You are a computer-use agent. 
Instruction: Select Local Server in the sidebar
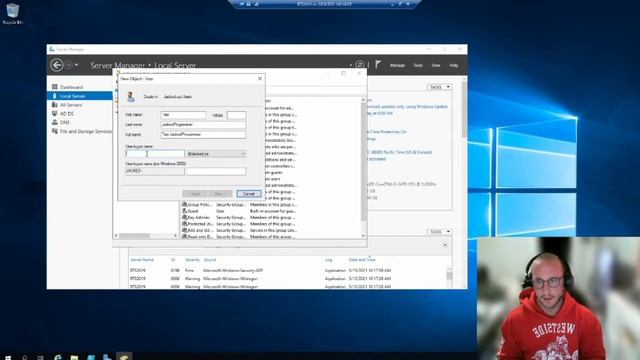tap(80, 96)
